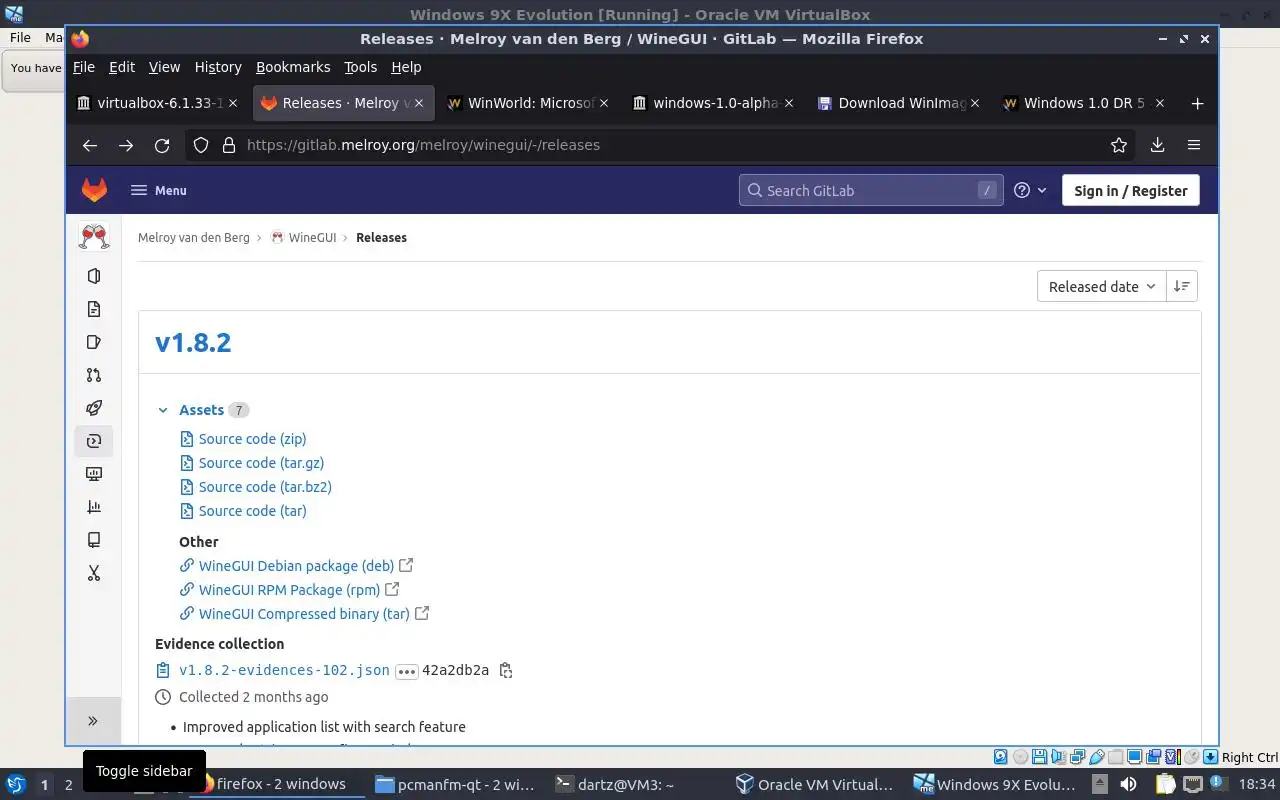1280x800 pixels.
Task: Open the Firefox Bookmarks menu
Action: point(293,67)
